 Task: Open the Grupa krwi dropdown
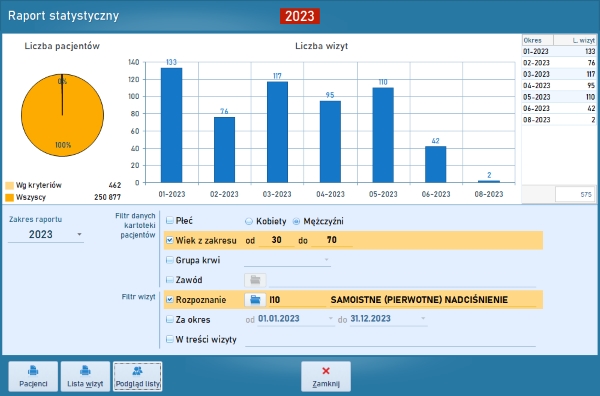[326, 260]
